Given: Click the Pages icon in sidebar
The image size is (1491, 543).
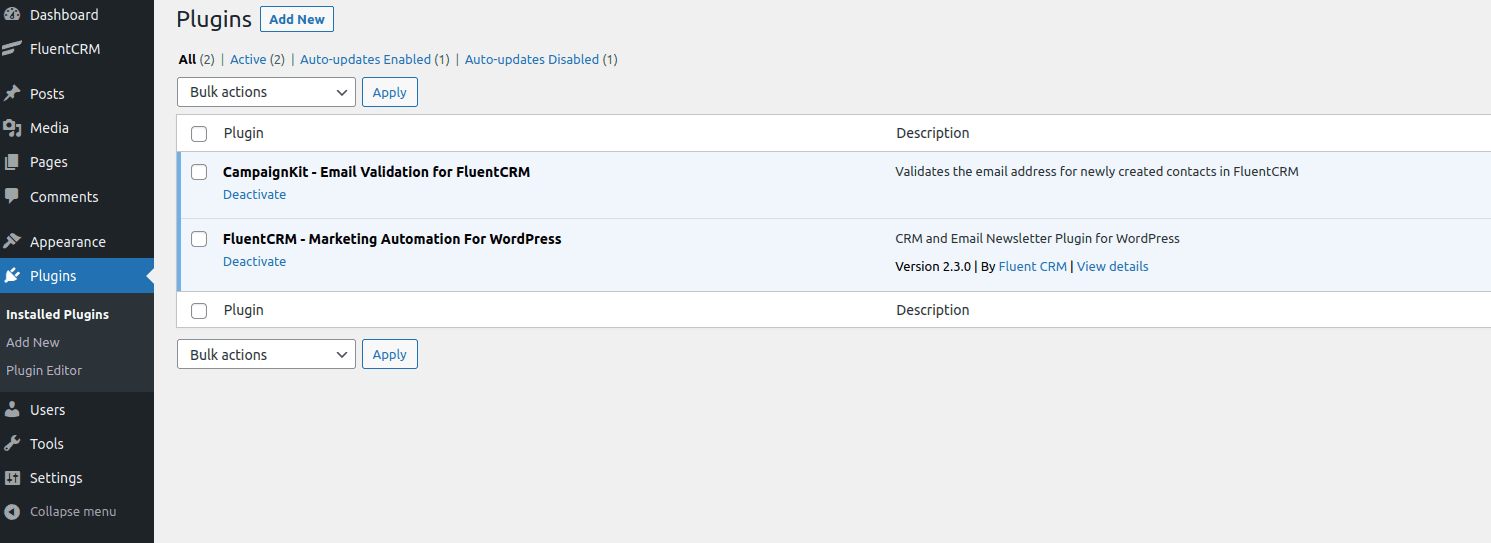Looking at the screenshot, I should click(12, 162).
